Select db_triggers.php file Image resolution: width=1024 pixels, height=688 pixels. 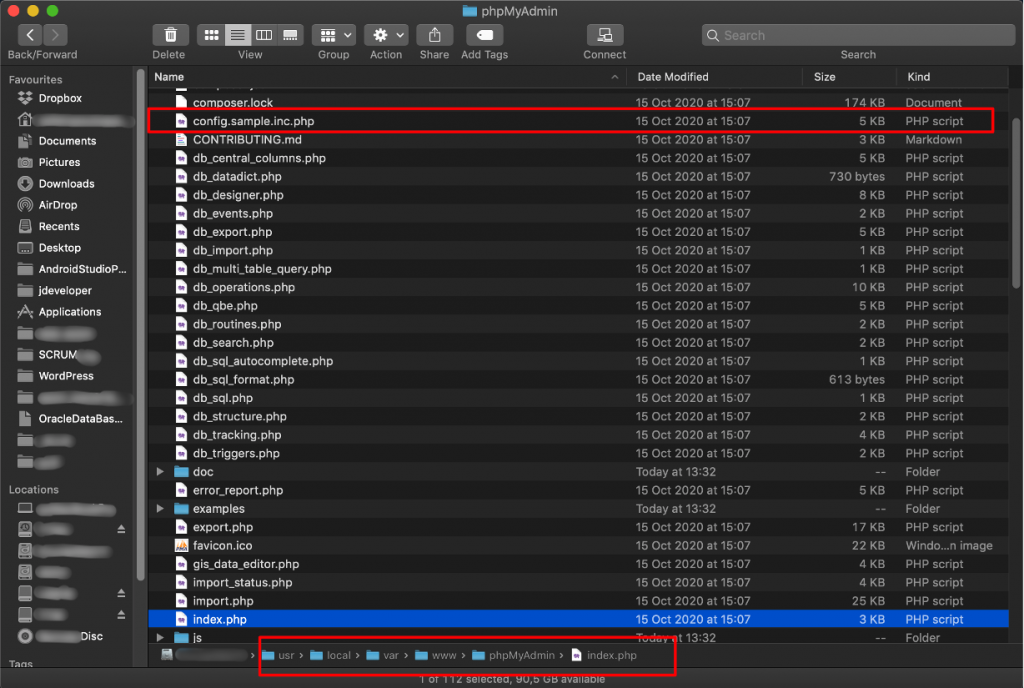tap(579, 453)
